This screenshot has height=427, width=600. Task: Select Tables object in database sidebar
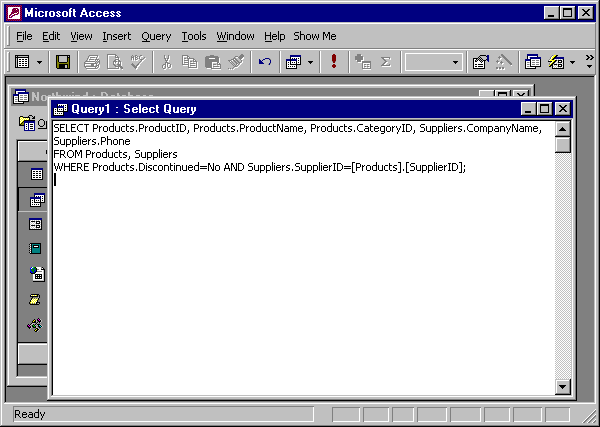36,174
